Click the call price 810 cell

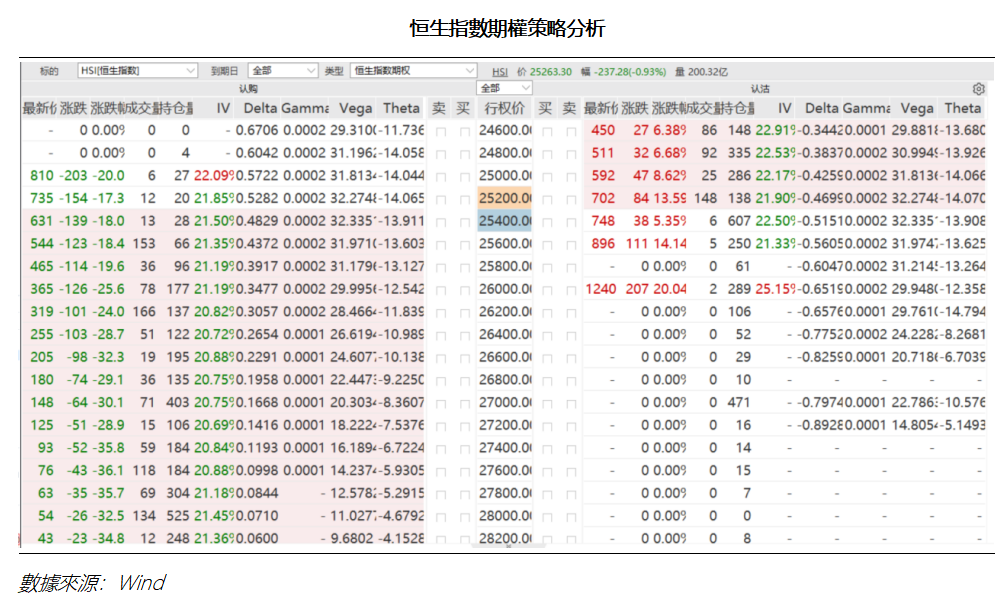(x=42, y=176)
